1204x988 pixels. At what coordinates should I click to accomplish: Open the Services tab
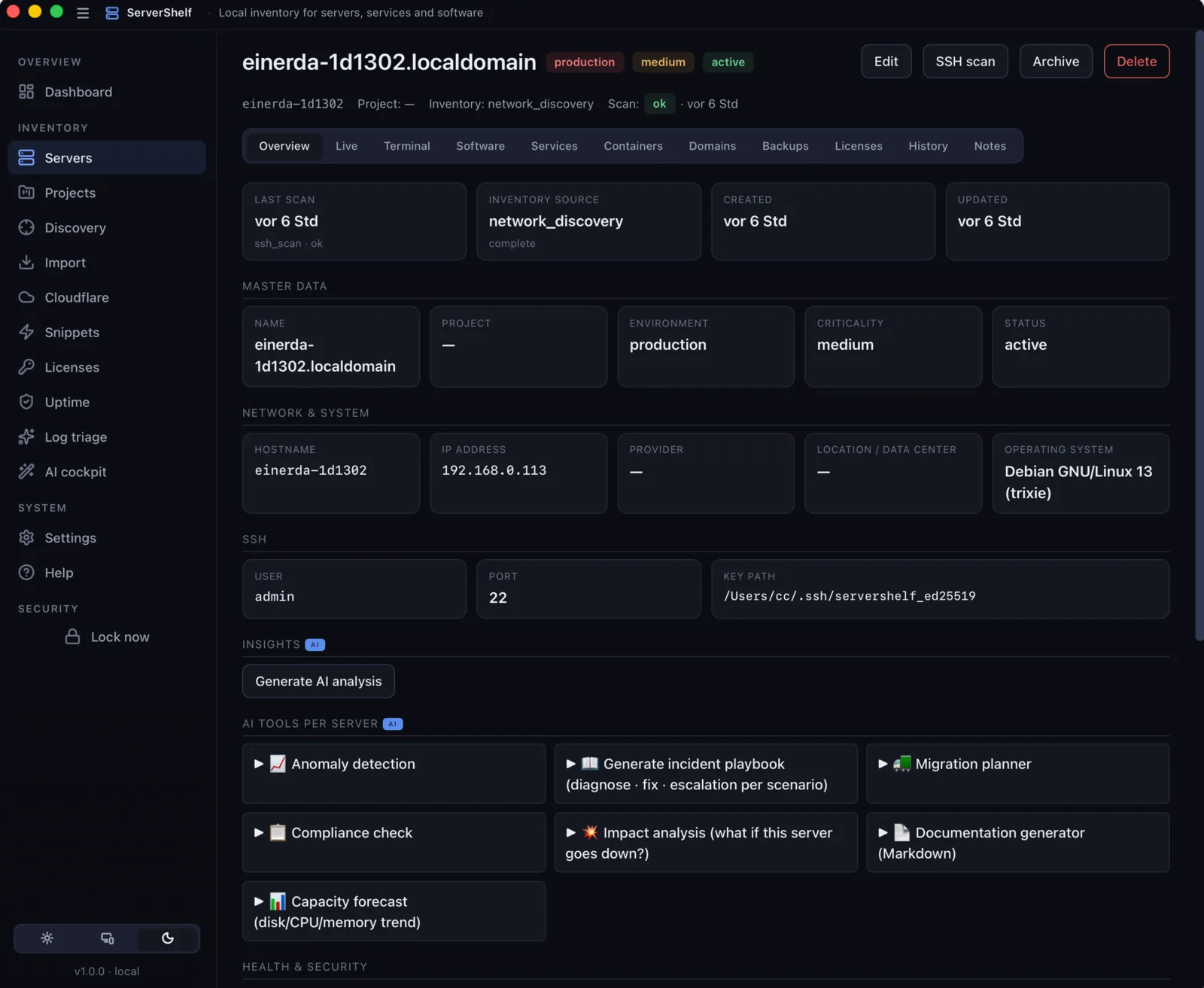point(555,146)
